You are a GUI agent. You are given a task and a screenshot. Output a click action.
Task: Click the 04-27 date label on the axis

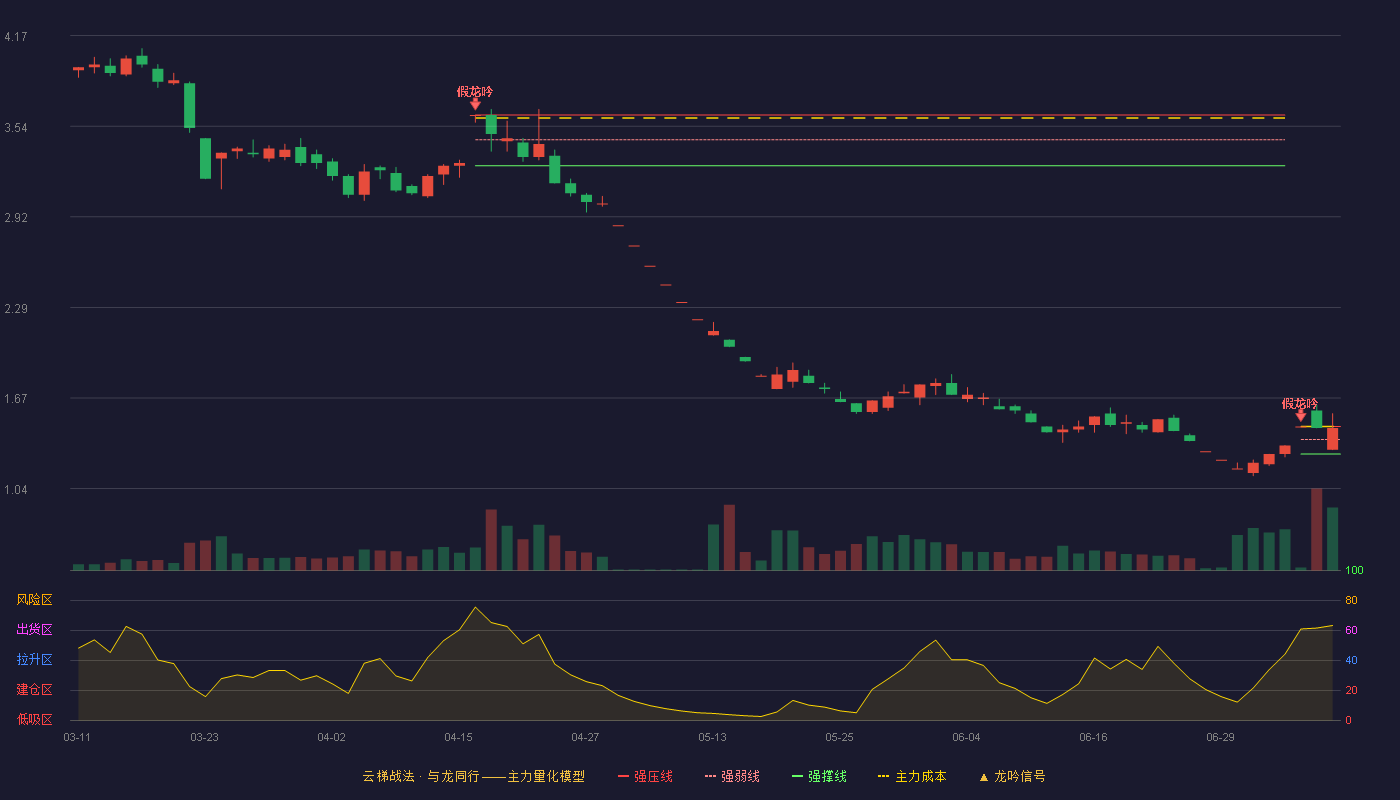[x=585, y=737]
